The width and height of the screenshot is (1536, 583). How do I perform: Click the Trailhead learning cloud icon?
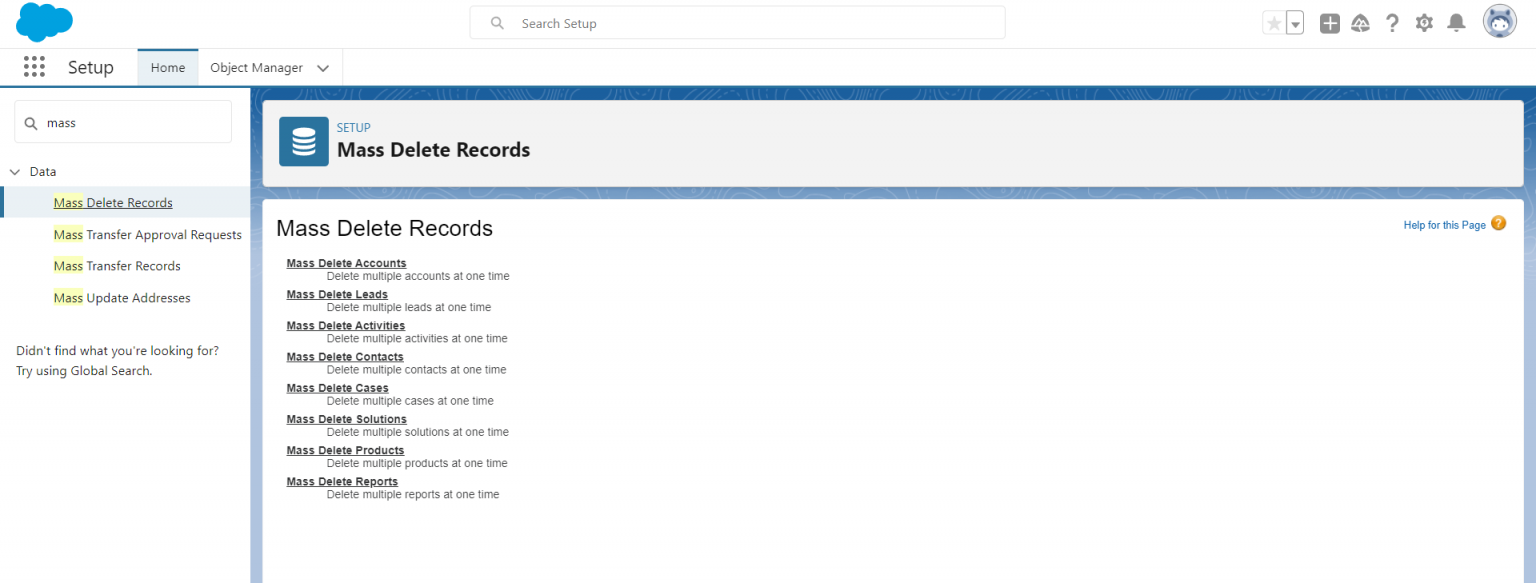click(x=1361, y=21)
